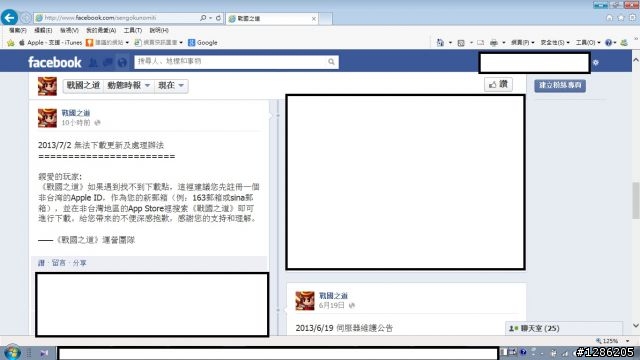
Task: Open IE favorites star icon at top right
Action: pyautogui.click(x=621, y=18)
